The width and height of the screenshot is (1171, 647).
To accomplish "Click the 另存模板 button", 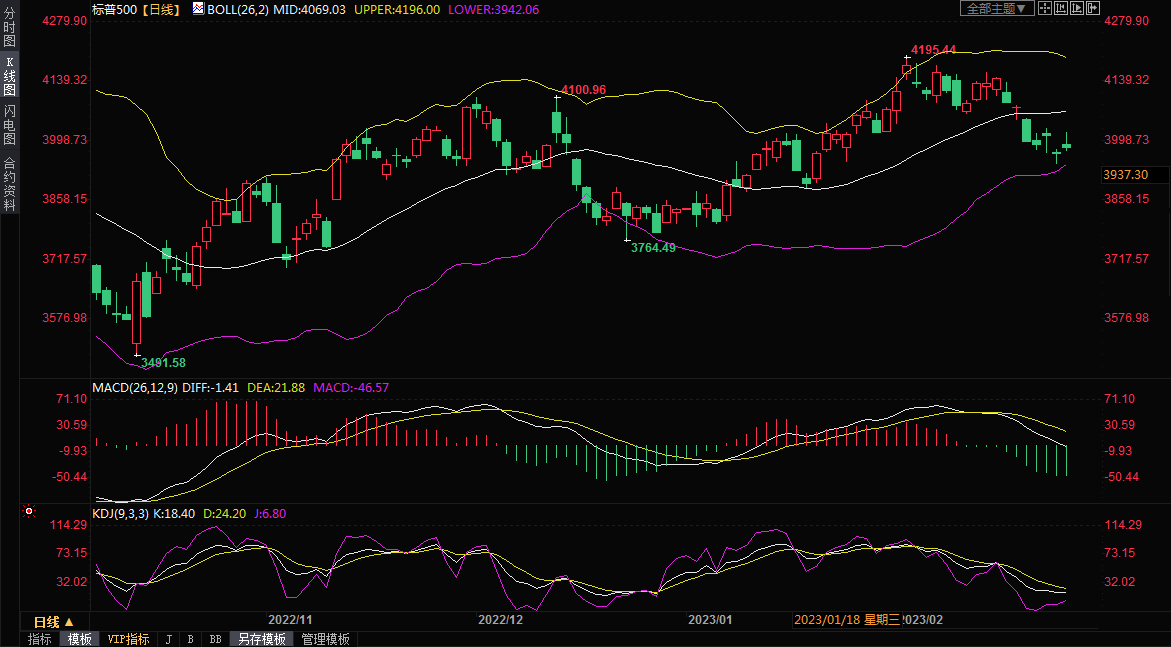I will (x=262, y=639).
